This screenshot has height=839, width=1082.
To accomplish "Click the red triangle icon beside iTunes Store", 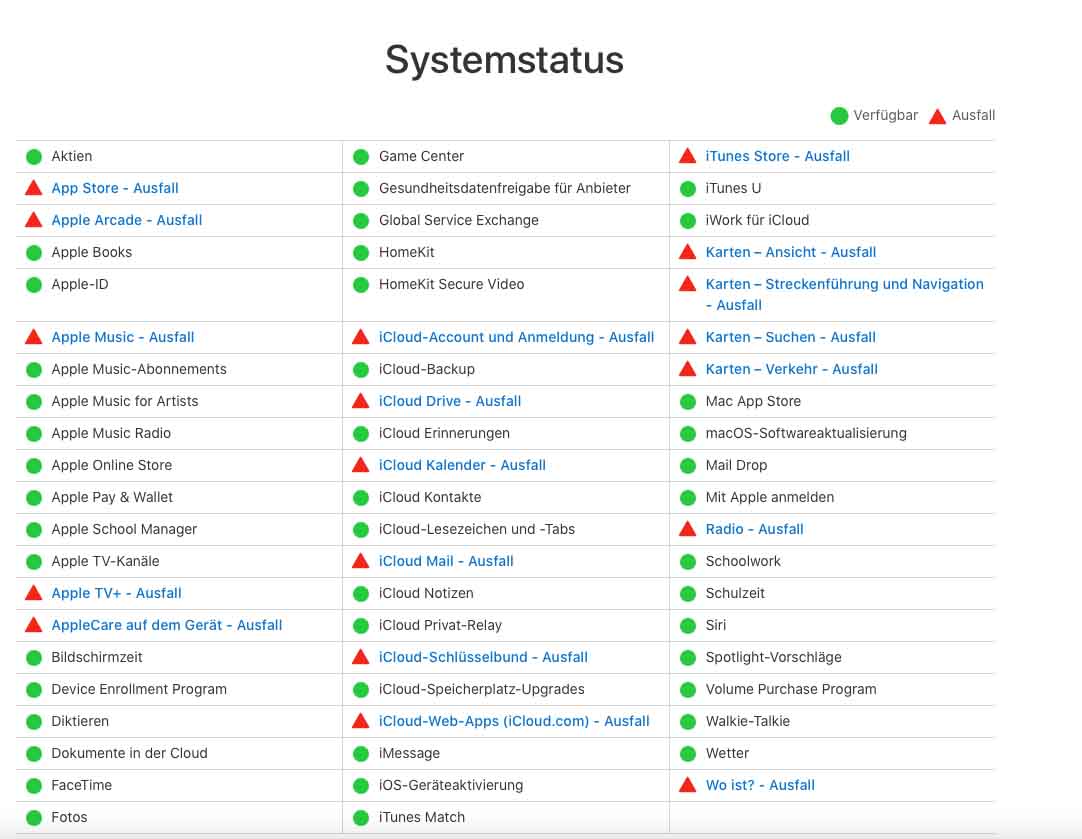I will [687, 156].
